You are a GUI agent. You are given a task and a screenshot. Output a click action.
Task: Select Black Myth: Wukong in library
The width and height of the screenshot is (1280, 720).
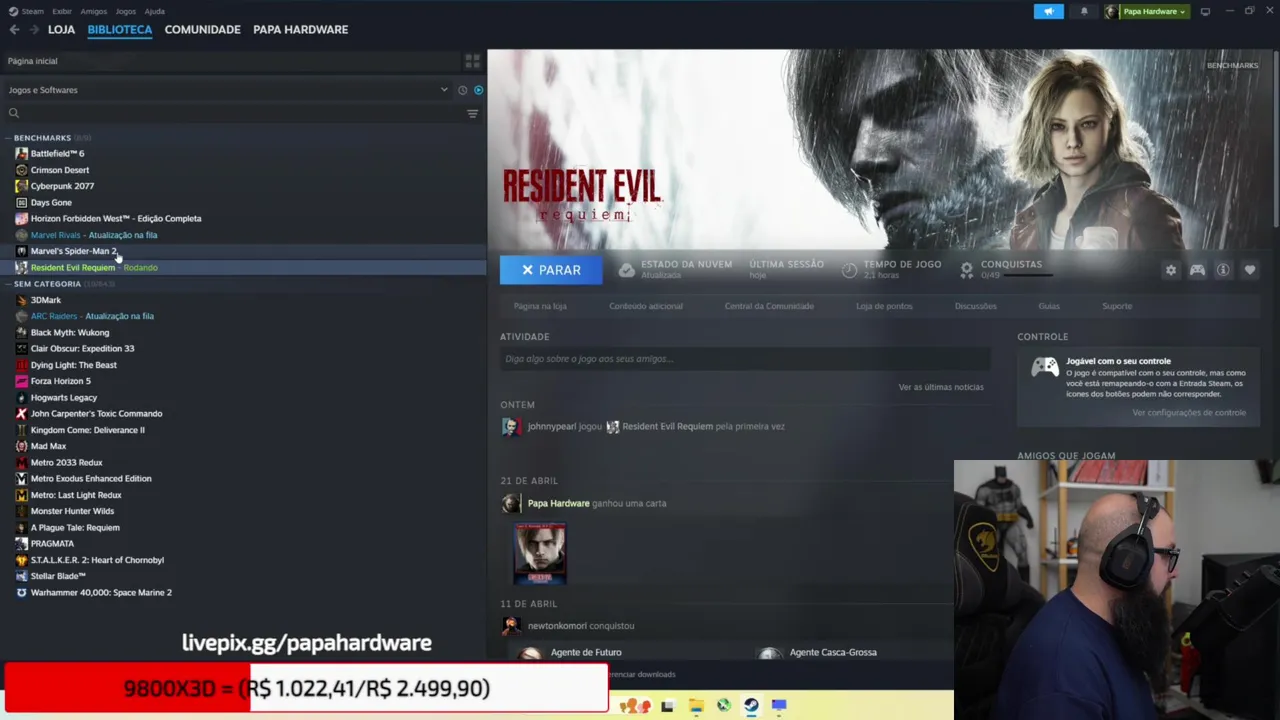pos(70,332)
